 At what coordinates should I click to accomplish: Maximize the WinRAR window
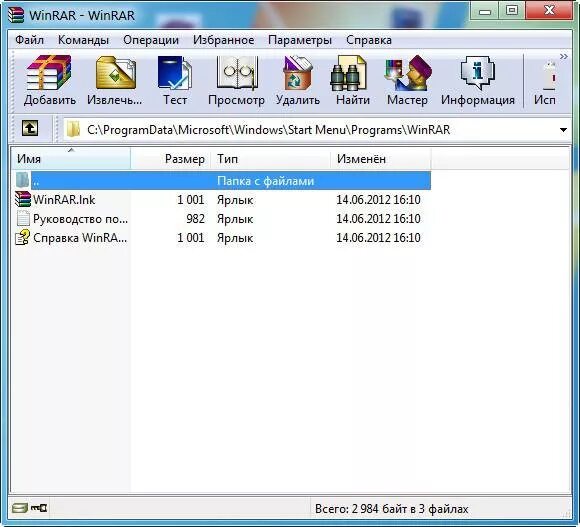point(512,10)
